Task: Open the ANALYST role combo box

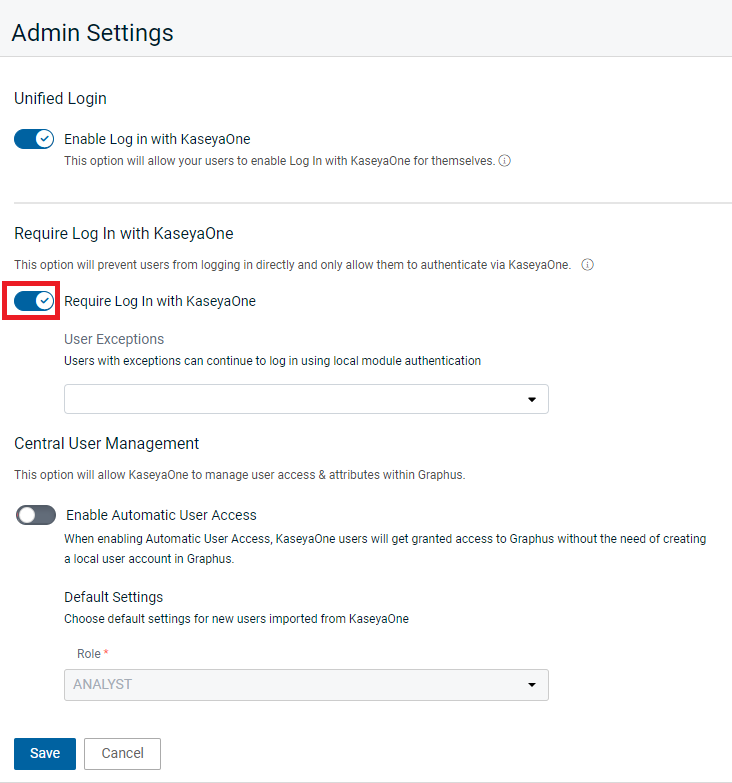Action: pyautogui.click(x=306, y=685)
